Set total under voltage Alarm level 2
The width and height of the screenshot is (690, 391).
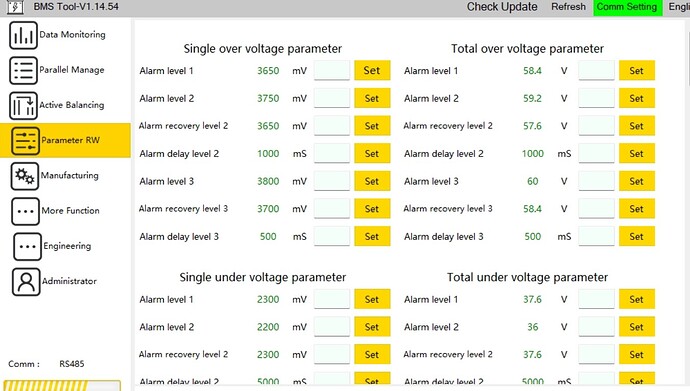click(x=637, y=327)
